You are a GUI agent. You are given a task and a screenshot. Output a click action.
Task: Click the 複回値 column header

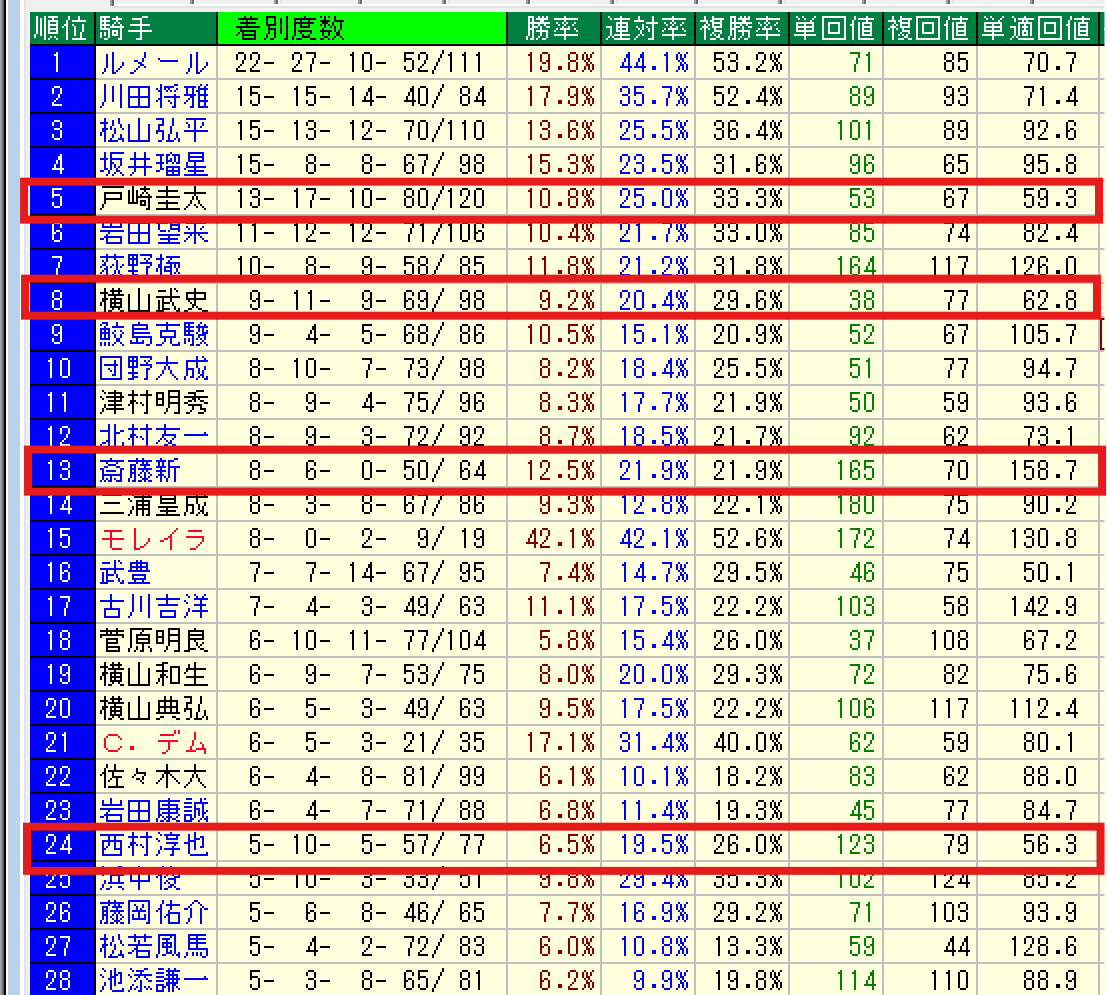(931, 28)
